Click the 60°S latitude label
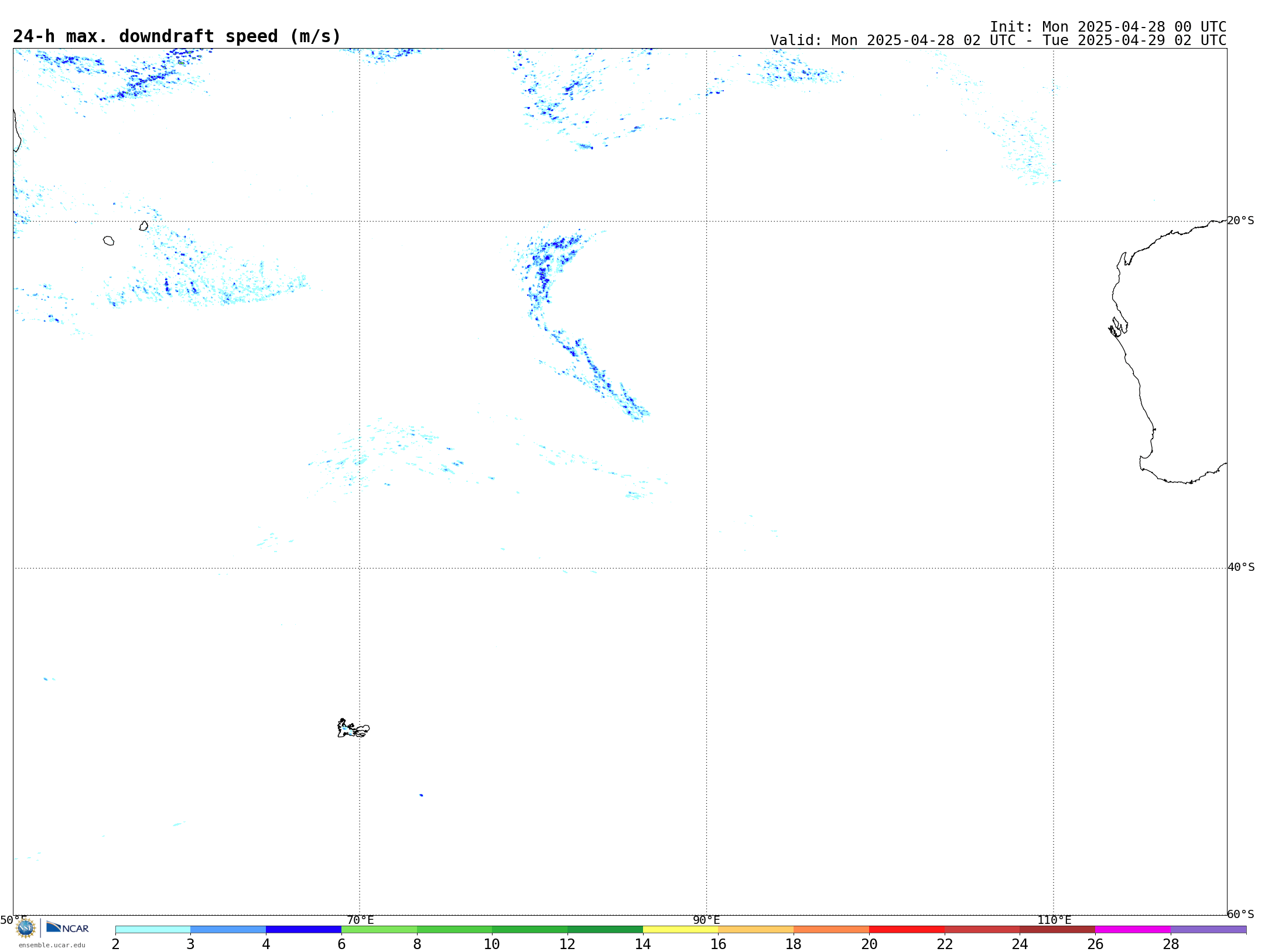Viewport: 1265px width, 952px height. click(x=1240, y=914)
